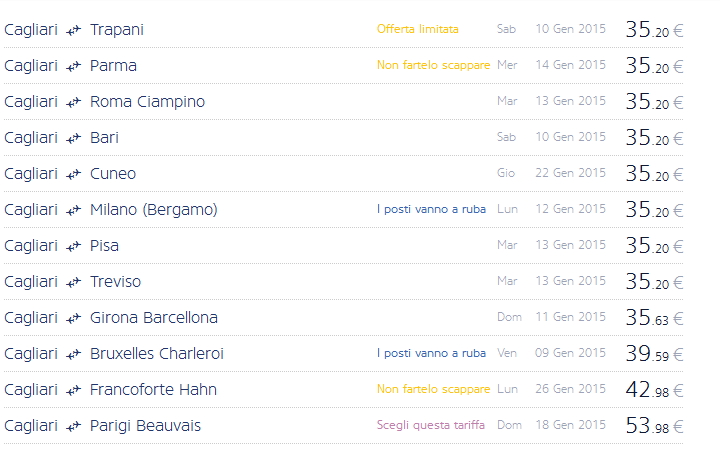The width and height of the screenshot is (720, 450).
Task: Click 'Non fartelo scappare' on Parma row
Action: point(433,65)
